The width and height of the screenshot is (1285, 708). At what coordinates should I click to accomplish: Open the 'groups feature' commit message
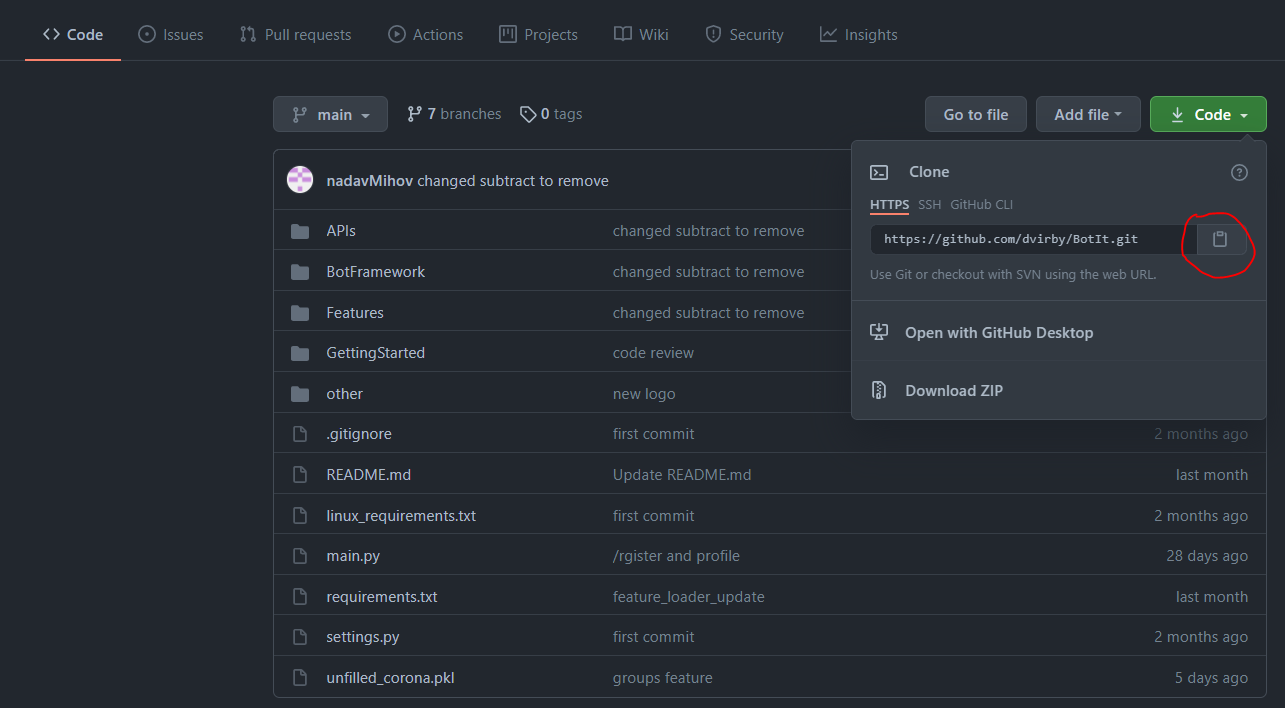coord(663,678)
